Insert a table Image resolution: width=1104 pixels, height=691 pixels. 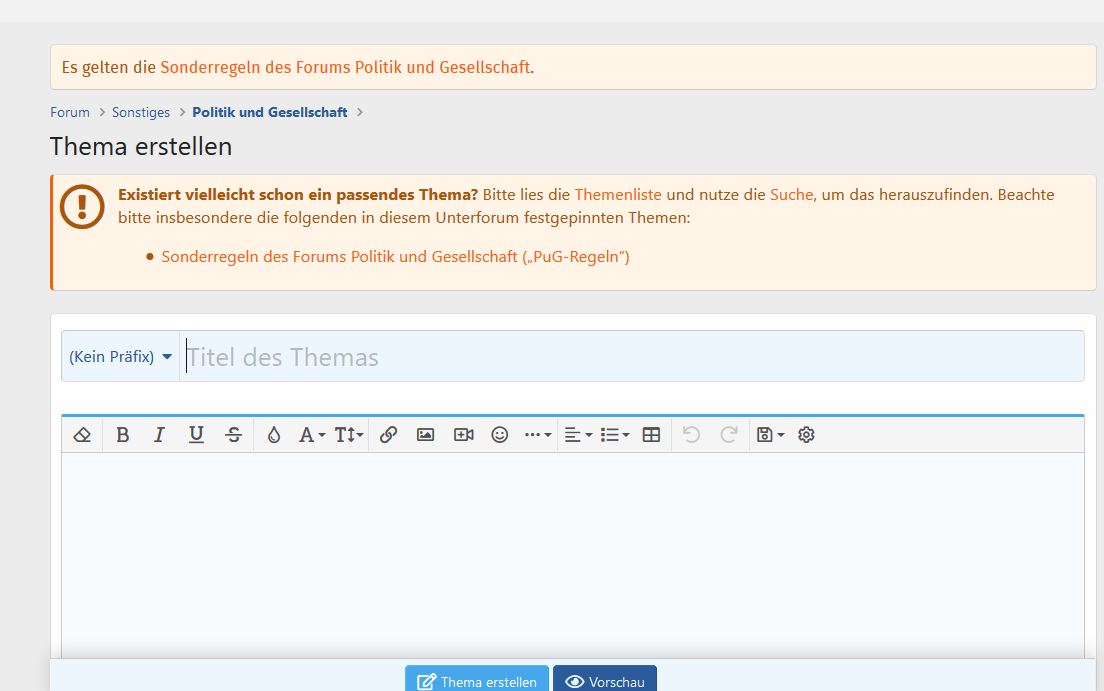pyautogui.click(x=651, y=435)
